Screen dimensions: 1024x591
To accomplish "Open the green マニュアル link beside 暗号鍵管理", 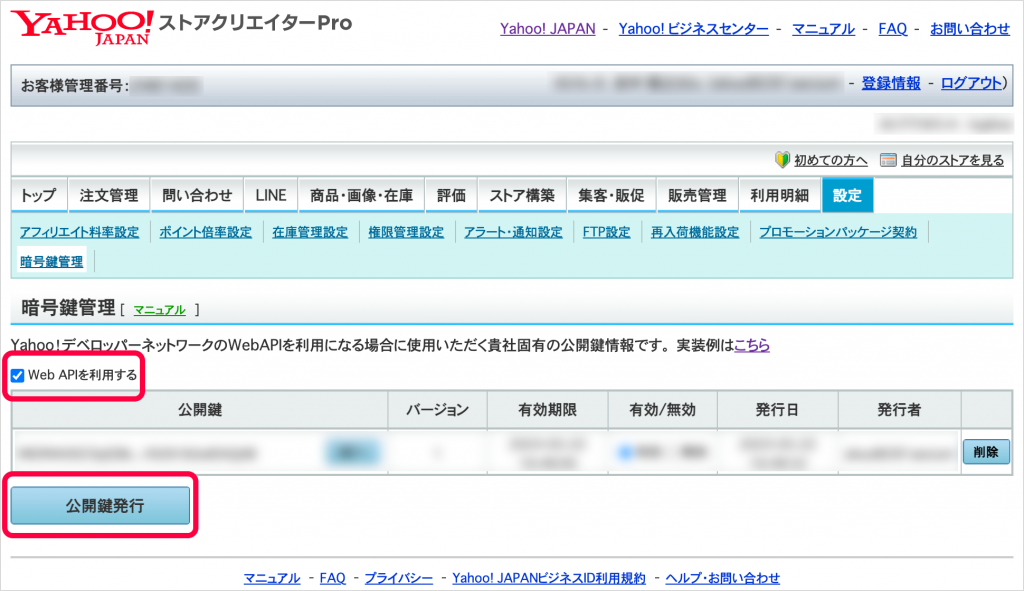I will (x=159, y=310).
